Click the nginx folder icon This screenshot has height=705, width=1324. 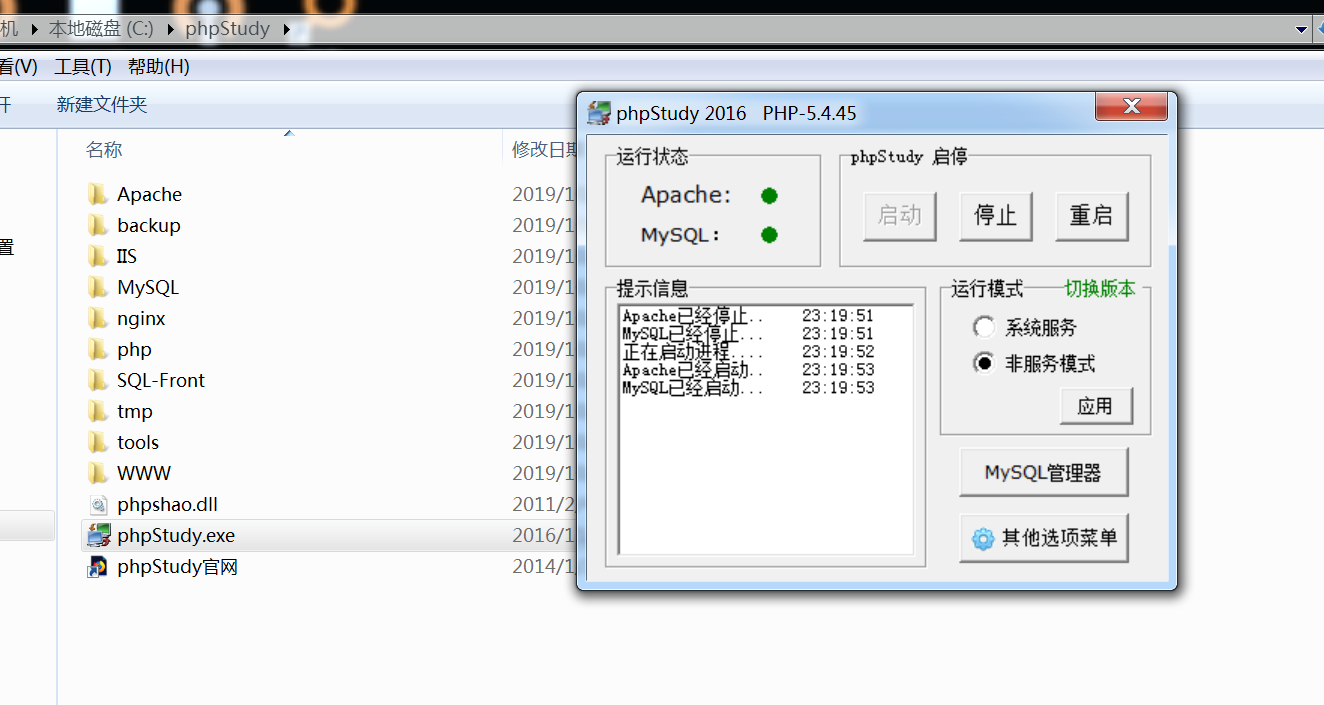(98, 318)
